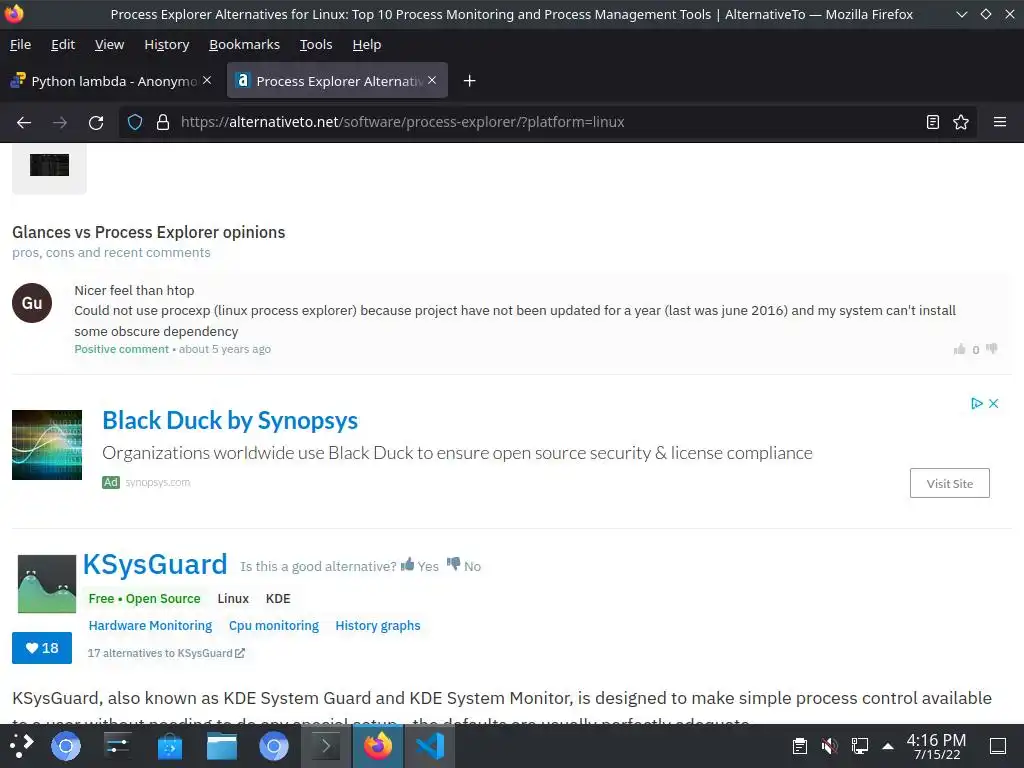
Task: Switch to Visual Studio Code in taskbar
Action: tap(430, 746)
